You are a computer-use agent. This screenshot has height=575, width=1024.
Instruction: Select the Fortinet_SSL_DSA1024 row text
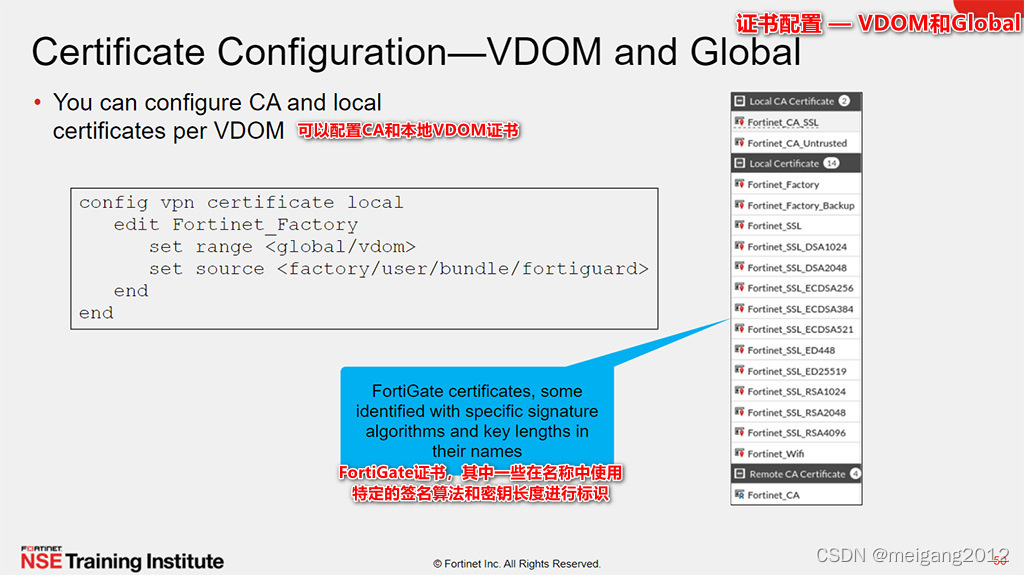coord(797,247)
